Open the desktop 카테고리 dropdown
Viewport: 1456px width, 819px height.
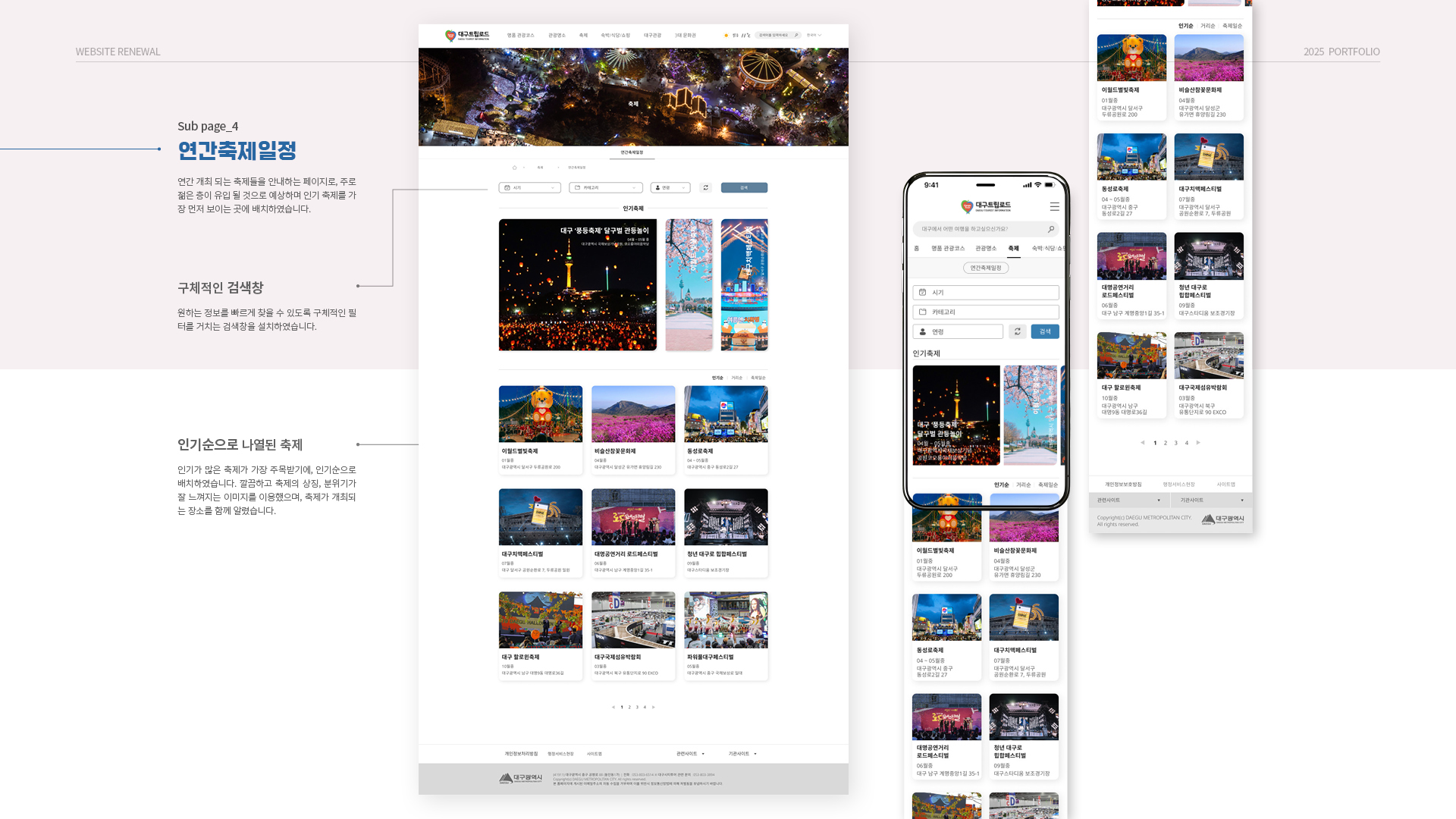coord(606,188)
